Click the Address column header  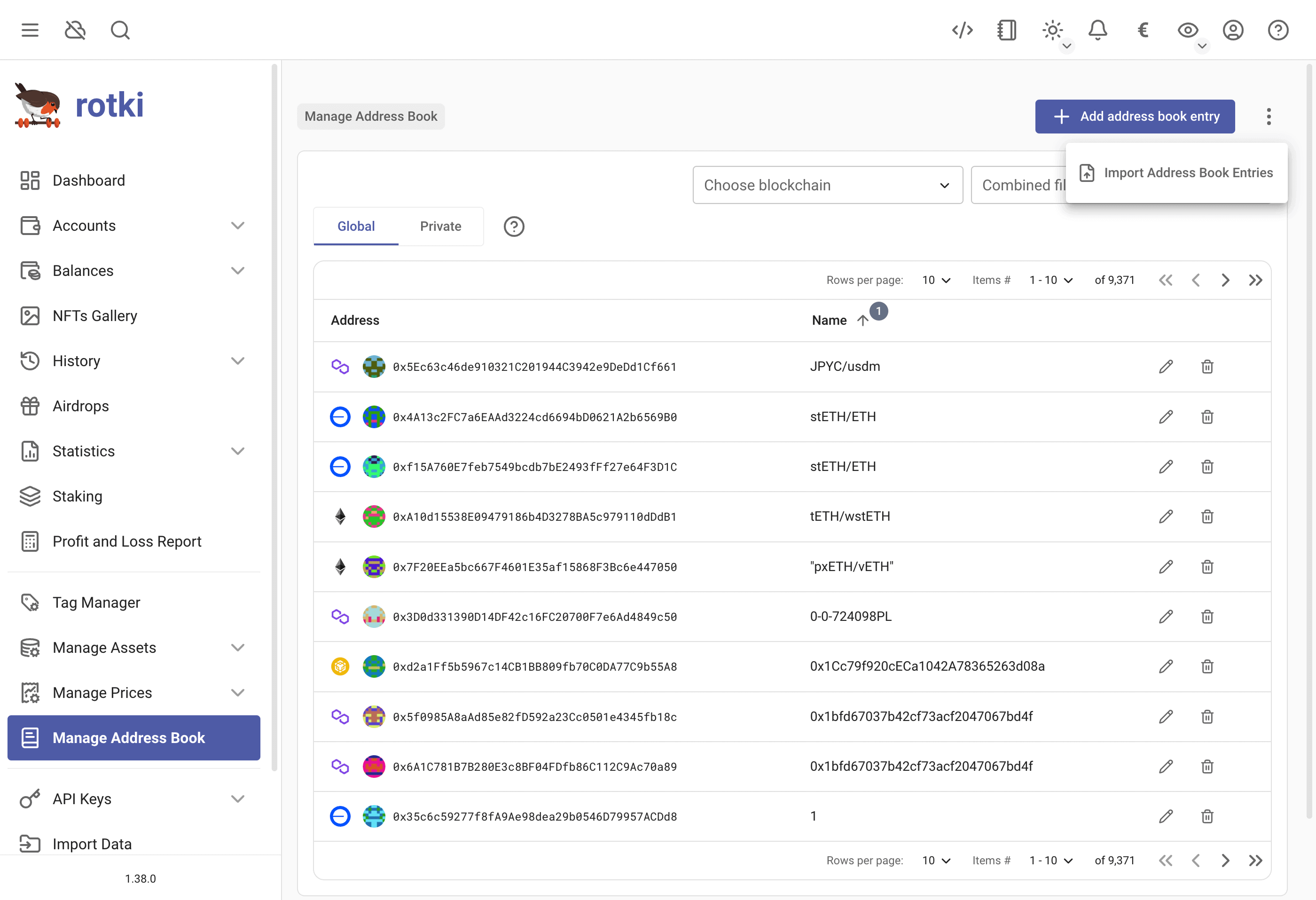(x=355, y=321)
